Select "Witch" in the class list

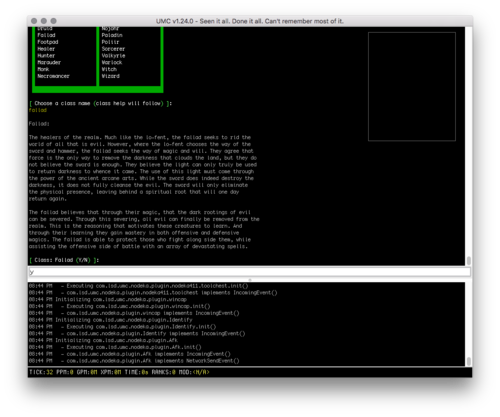point(109,69)
